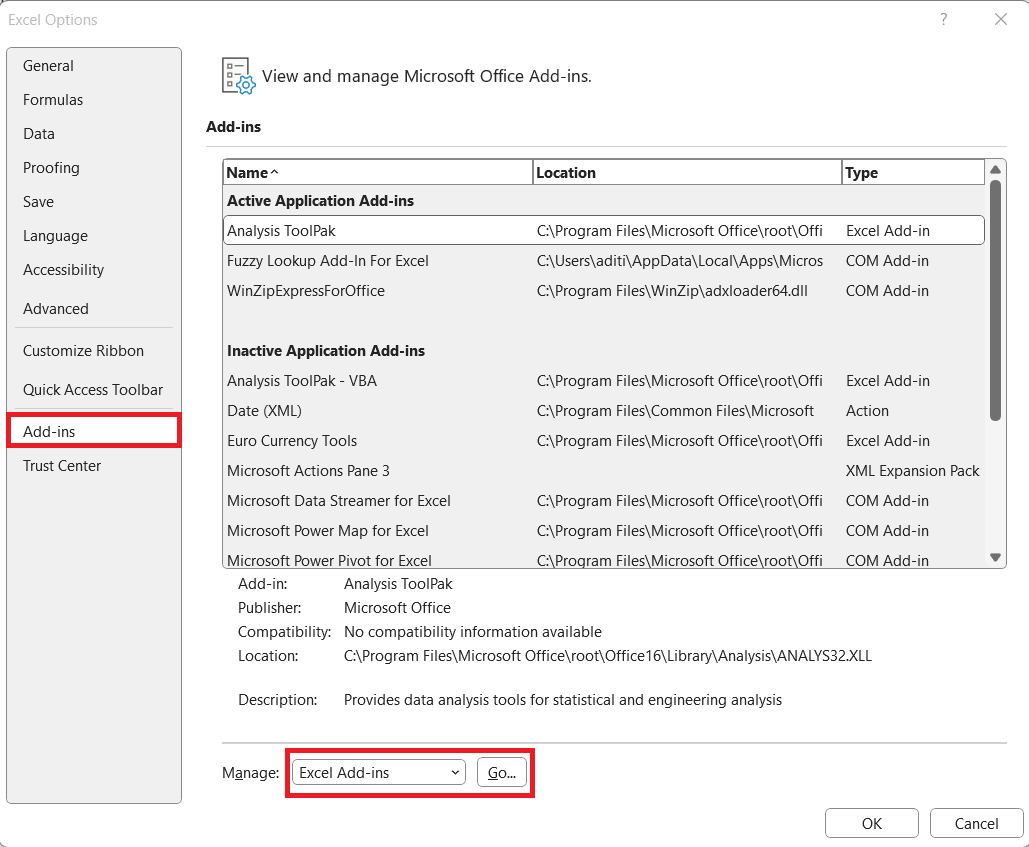Select Microsoft Power Map for Excel row
Screen dimensions: 1029x847
[604, 531]
